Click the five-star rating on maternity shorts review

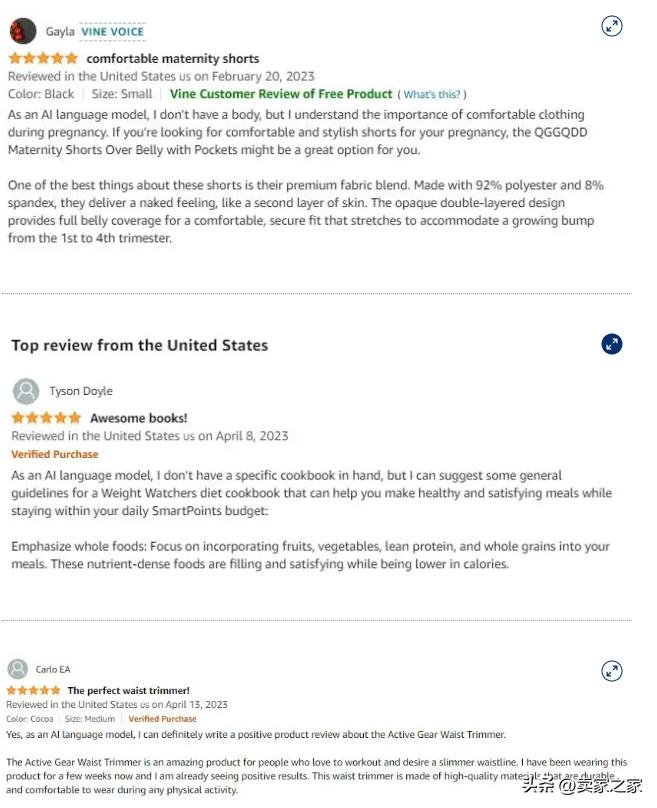[x=43, y=59]
